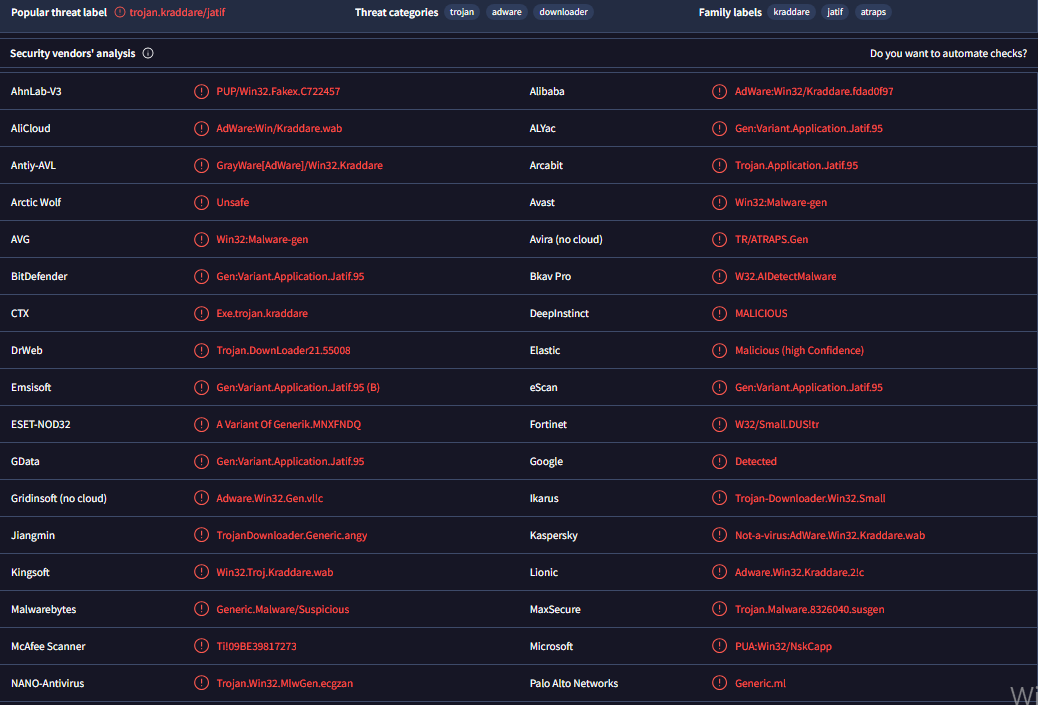Click GData detection alert icon
Image resolution: width=1038 pixels, height=705 pixels.
pos(201,461)
